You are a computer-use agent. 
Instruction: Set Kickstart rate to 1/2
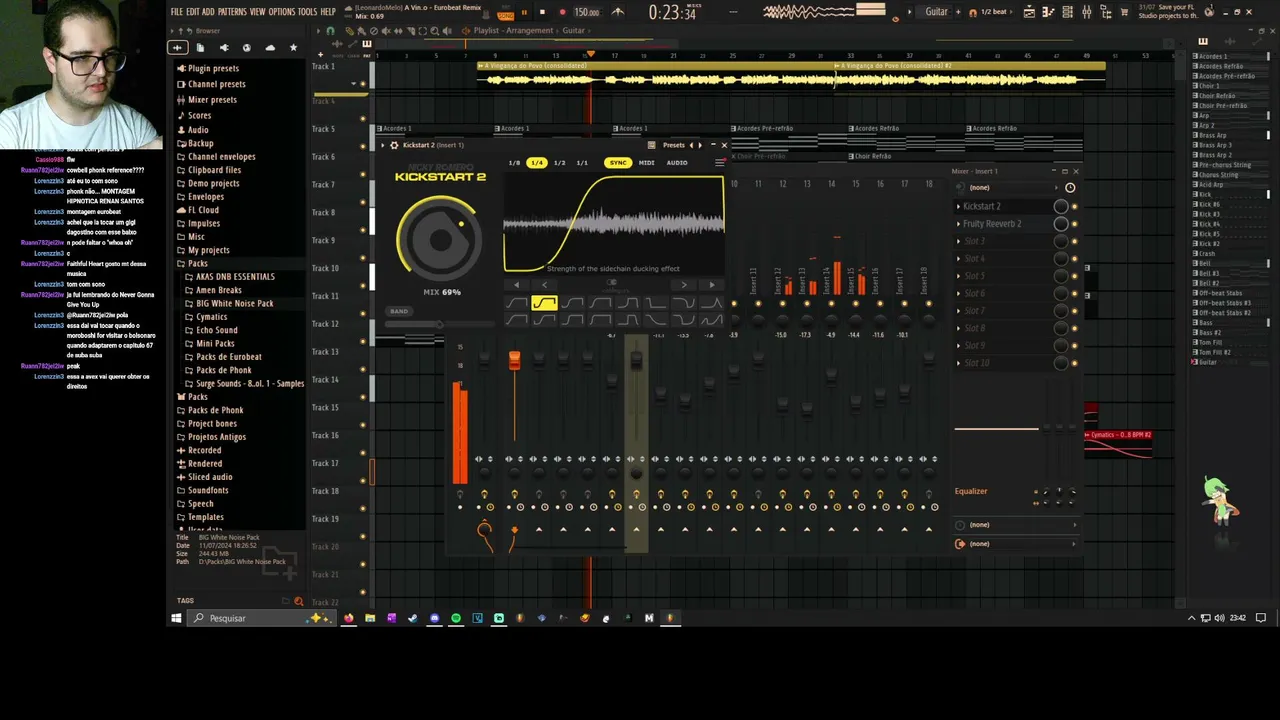[x=559, y=163]
